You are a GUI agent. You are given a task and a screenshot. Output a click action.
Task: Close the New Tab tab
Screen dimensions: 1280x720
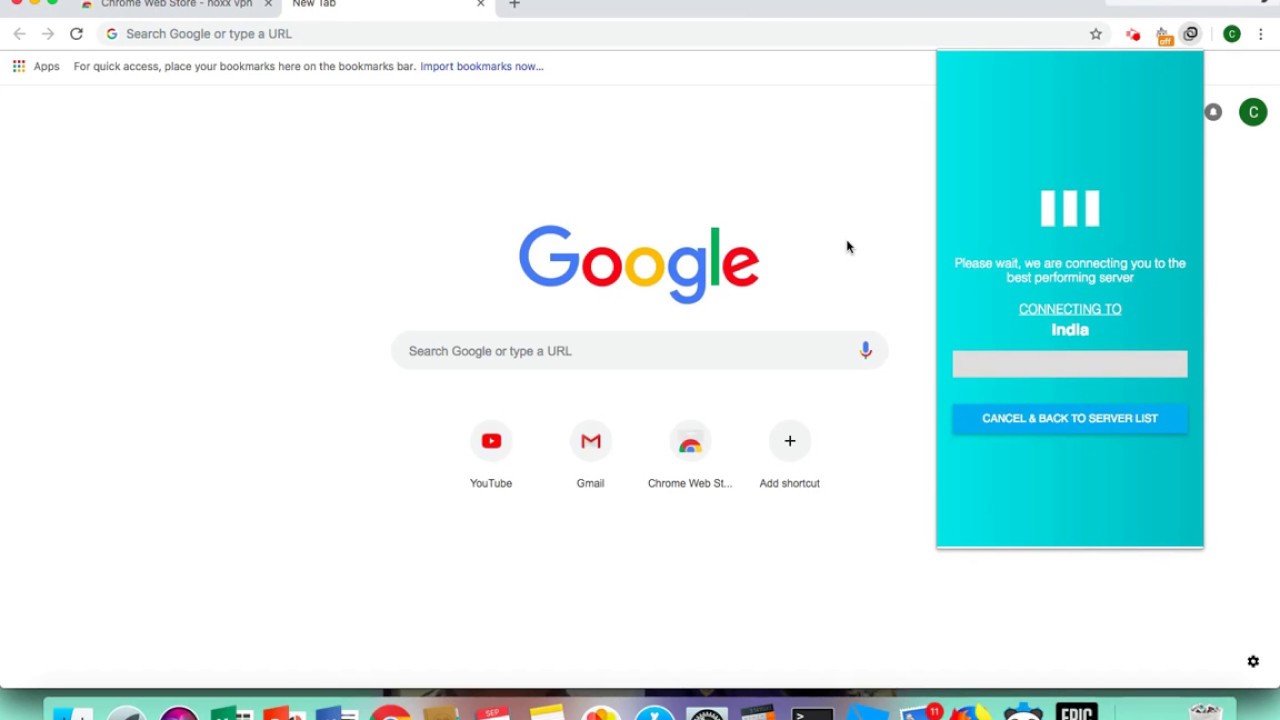[480, 4]
